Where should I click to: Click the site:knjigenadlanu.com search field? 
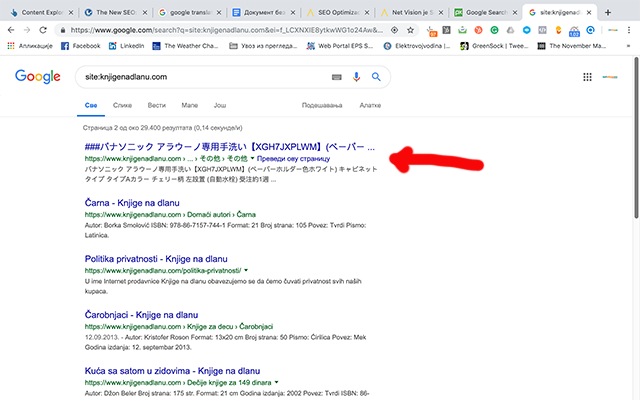click(200, 77)
